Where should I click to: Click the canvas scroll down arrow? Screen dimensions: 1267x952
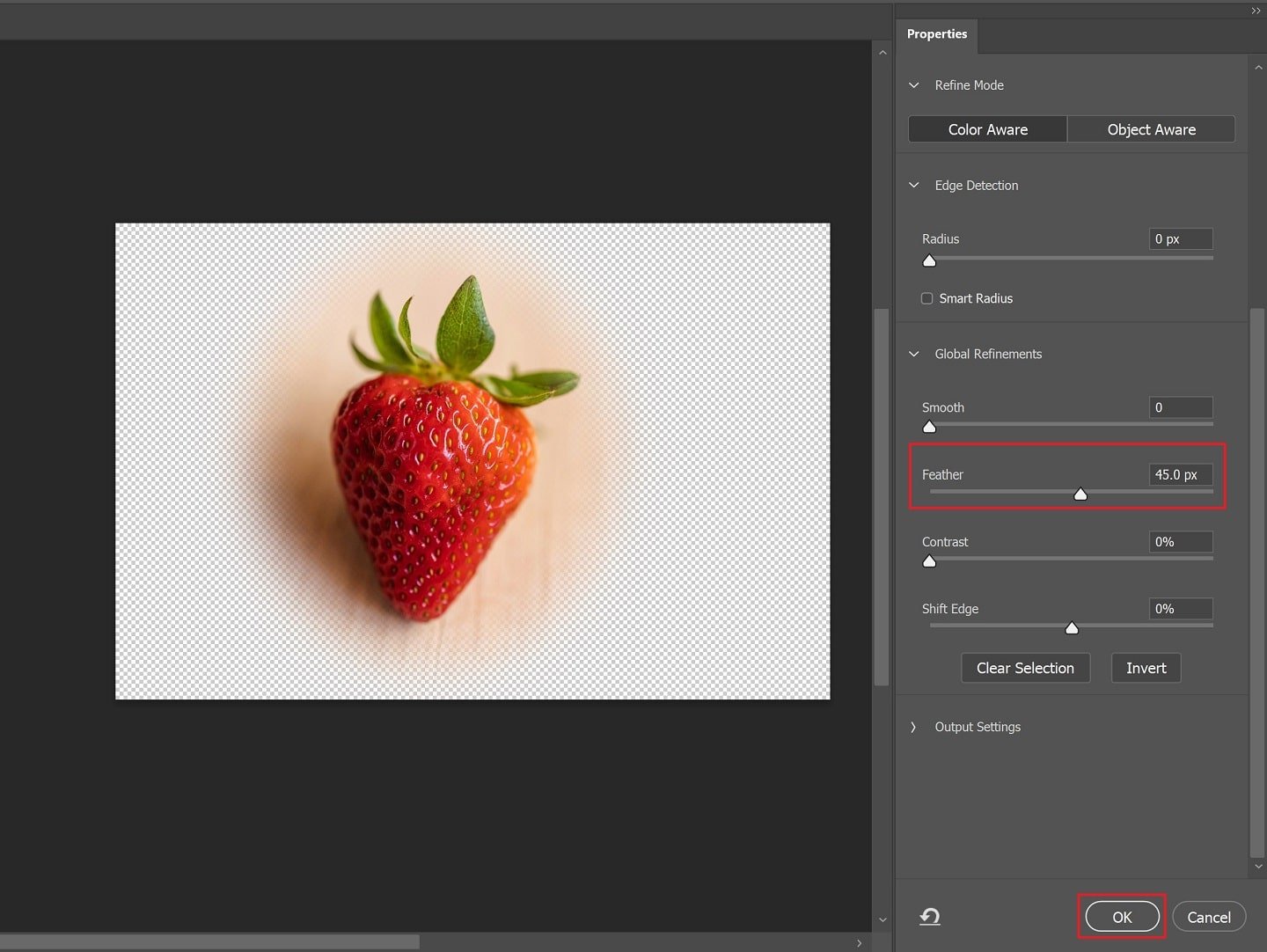click(883, 920)
